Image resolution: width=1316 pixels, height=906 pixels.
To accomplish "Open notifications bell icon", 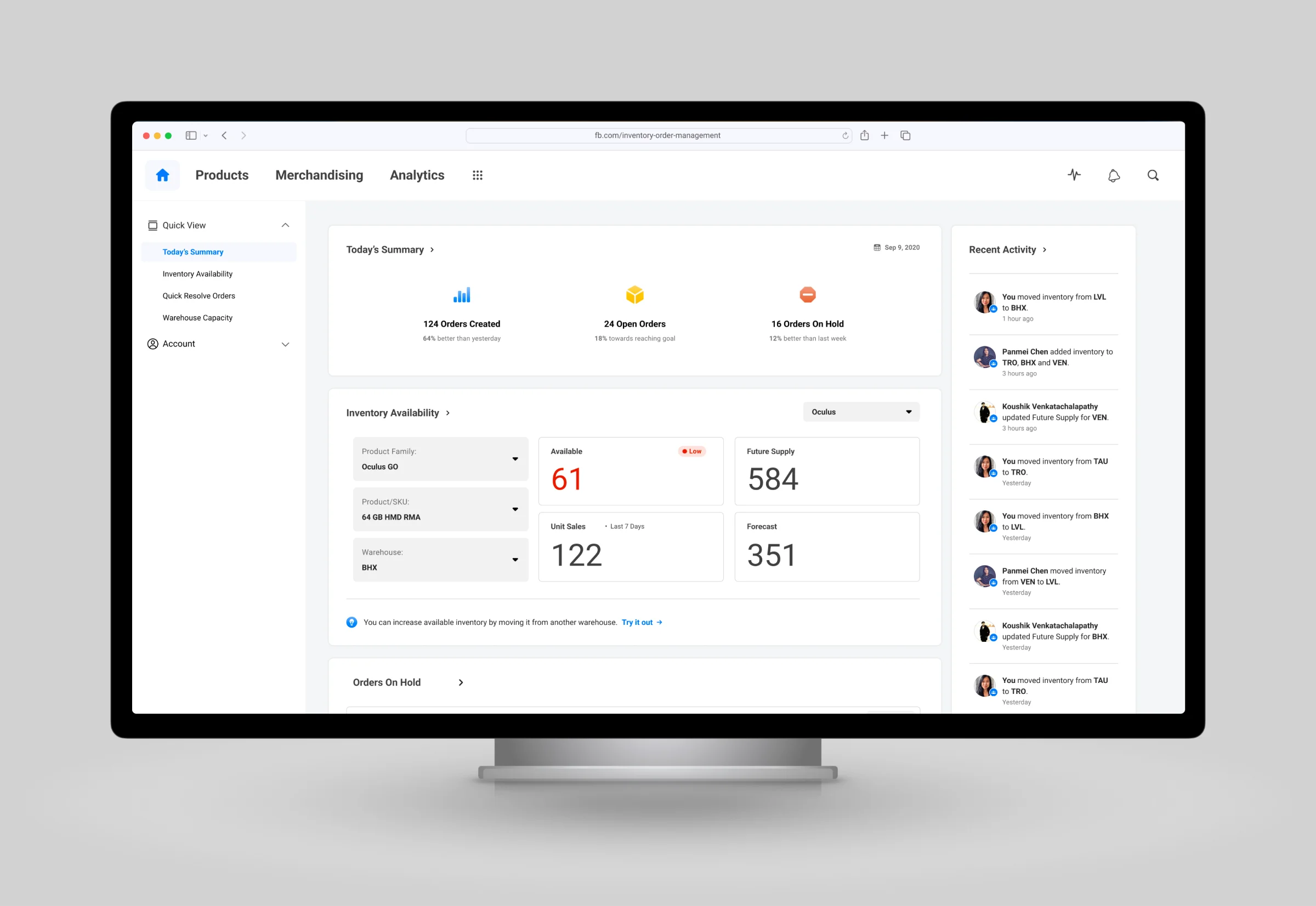I will [1113, 175].
